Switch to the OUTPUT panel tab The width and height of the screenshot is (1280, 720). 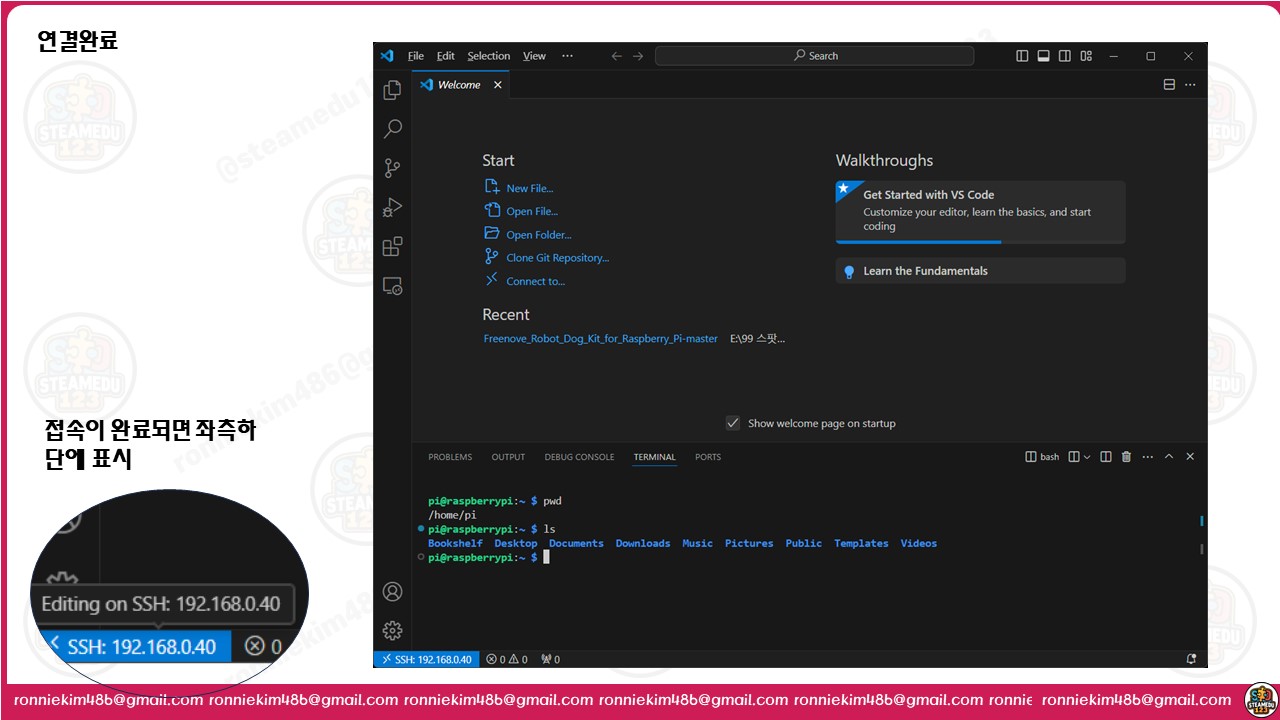click(508, 457)
